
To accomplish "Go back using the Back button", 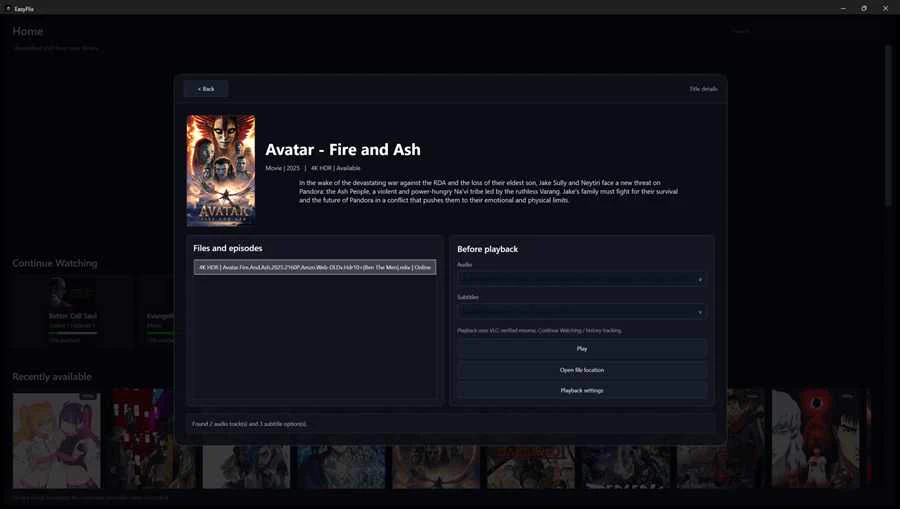I will point(206,89).
